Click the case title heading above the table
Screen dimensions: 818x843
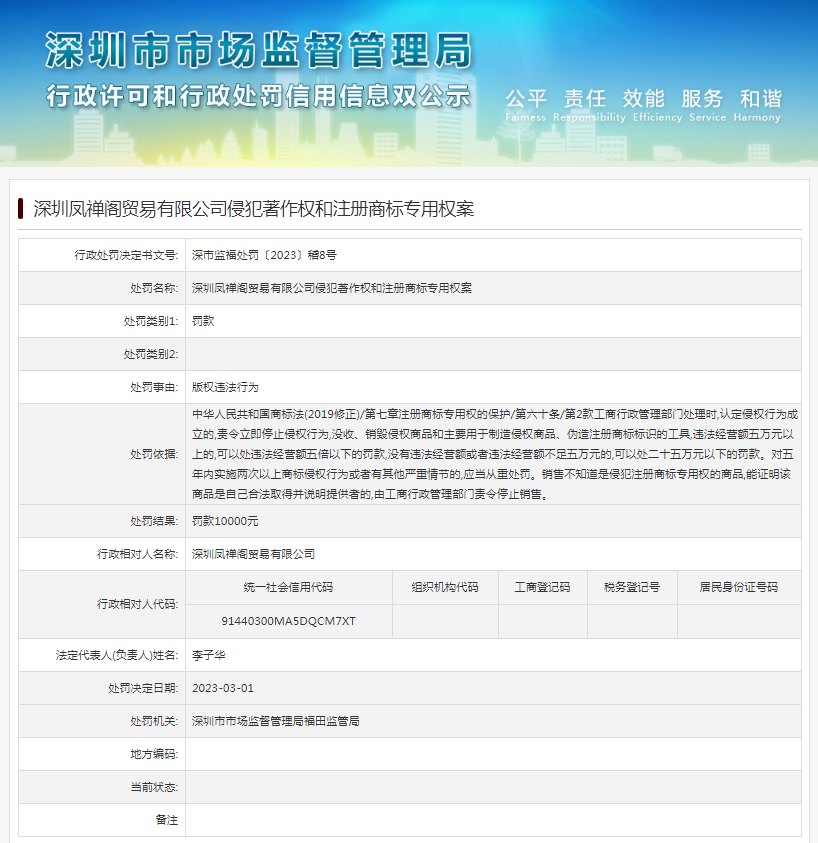coord(253,209)
